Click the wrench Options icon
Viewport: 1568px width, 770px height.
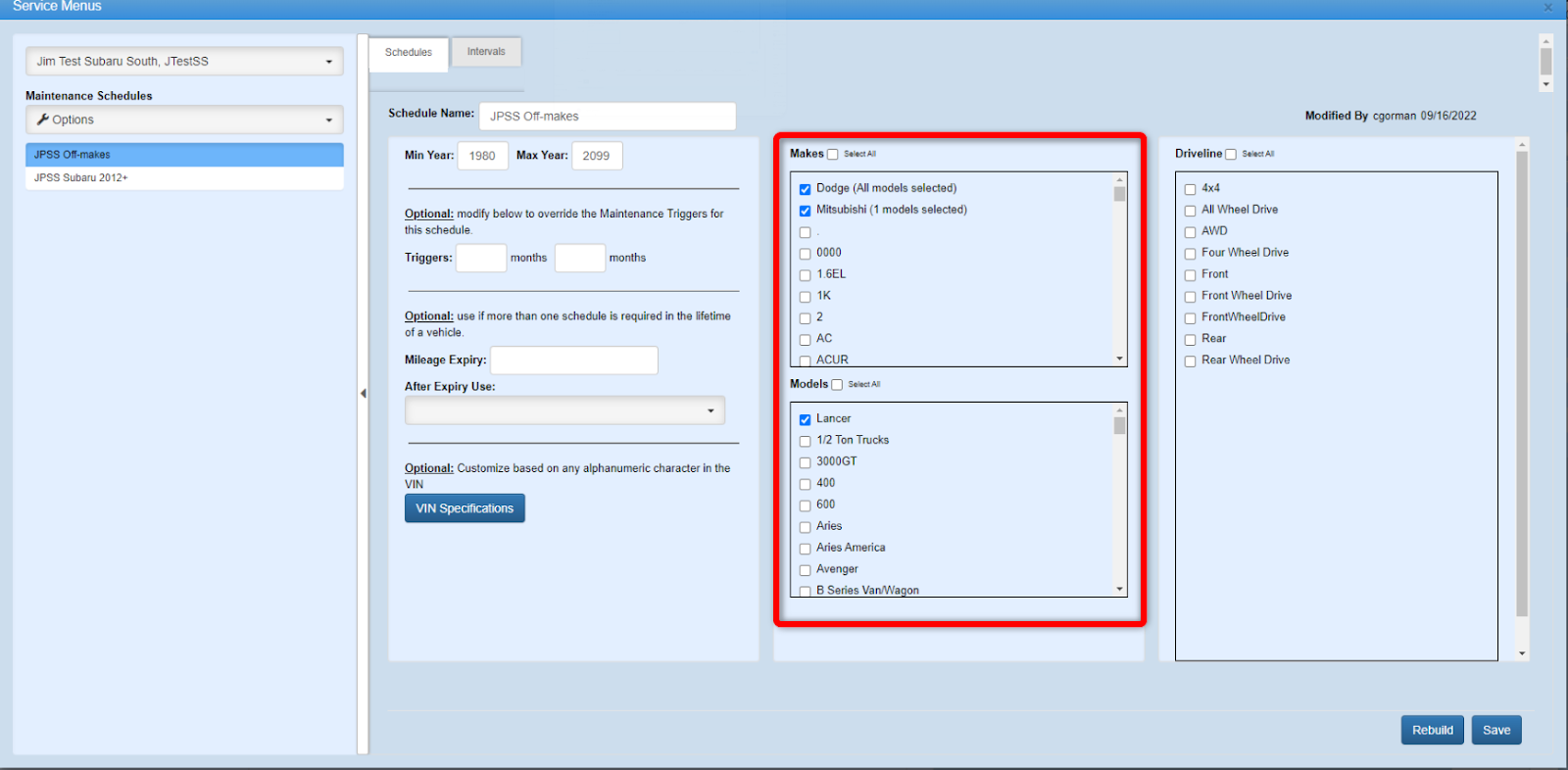(x=43, y=120)
